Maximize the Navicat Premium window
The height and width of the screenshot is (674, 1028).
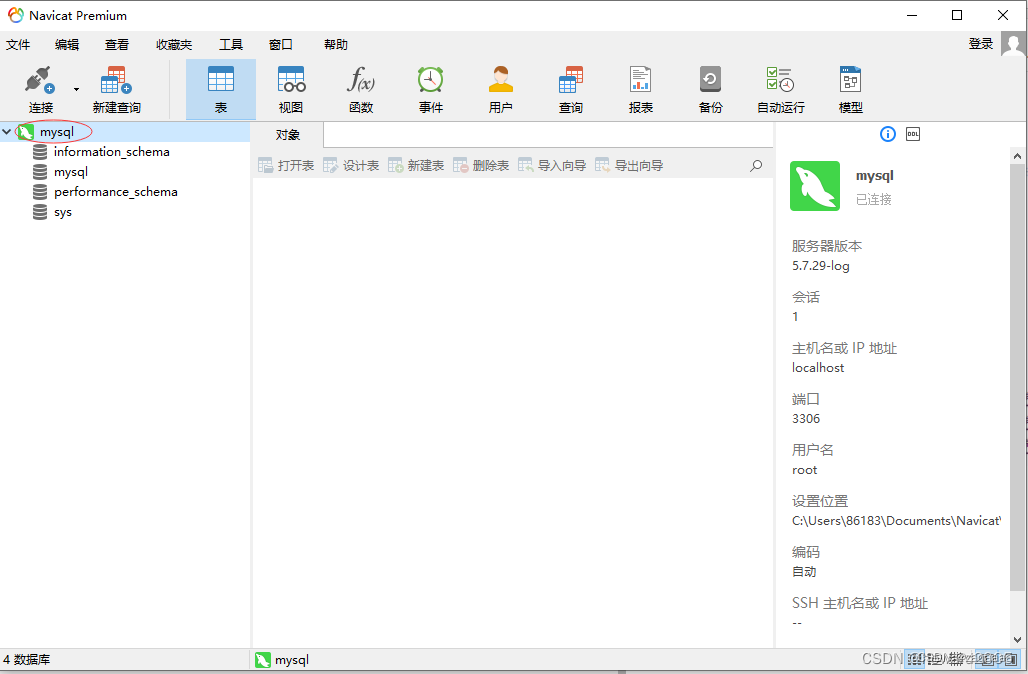[x=957, y=15]
